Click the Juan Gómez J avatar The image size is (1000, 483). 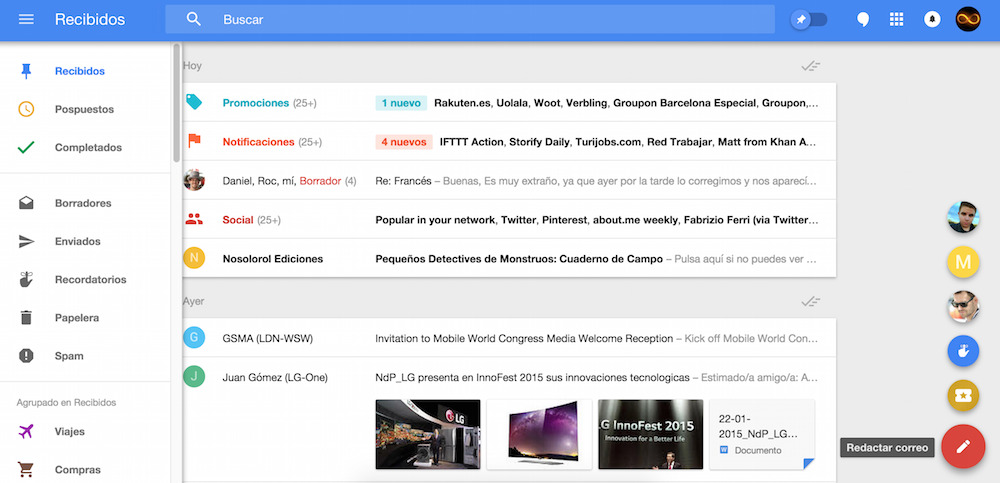click(194, 376)
